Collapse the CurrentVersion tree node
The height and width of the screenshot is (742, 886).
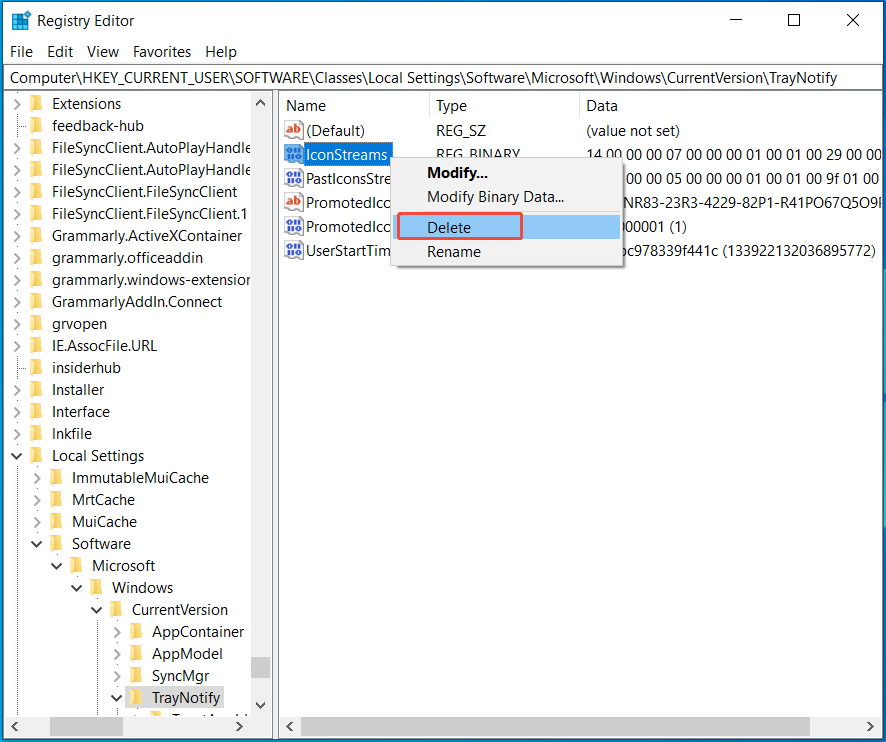tap(96, 609)
